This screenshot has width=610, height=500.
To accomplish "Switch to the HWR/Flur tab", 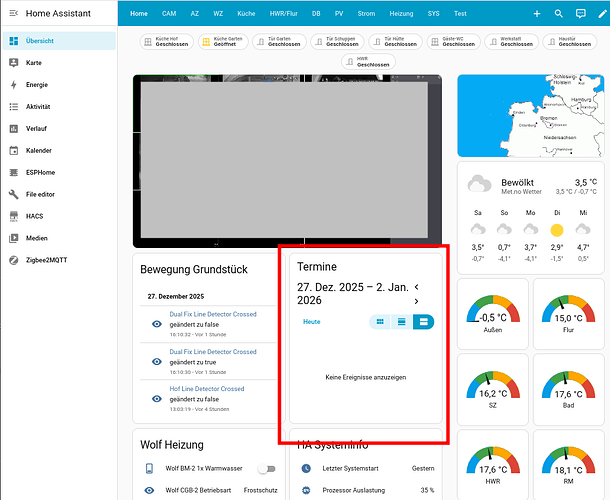I will click(x=284, y=14).
